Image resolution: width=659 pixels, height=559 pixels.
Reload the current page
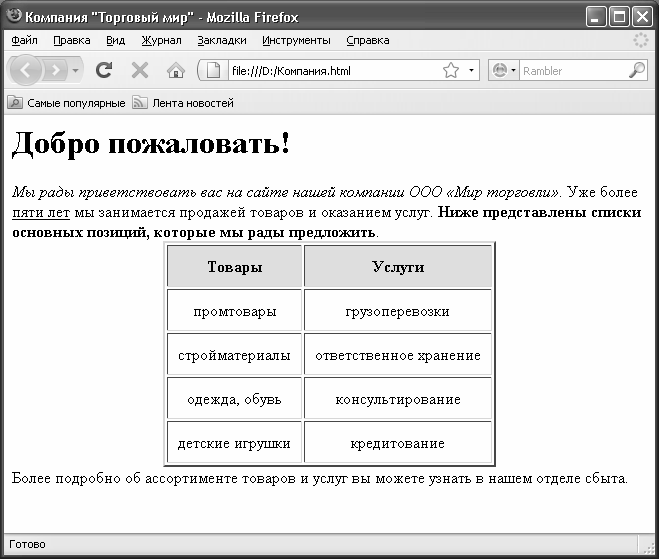103,70
